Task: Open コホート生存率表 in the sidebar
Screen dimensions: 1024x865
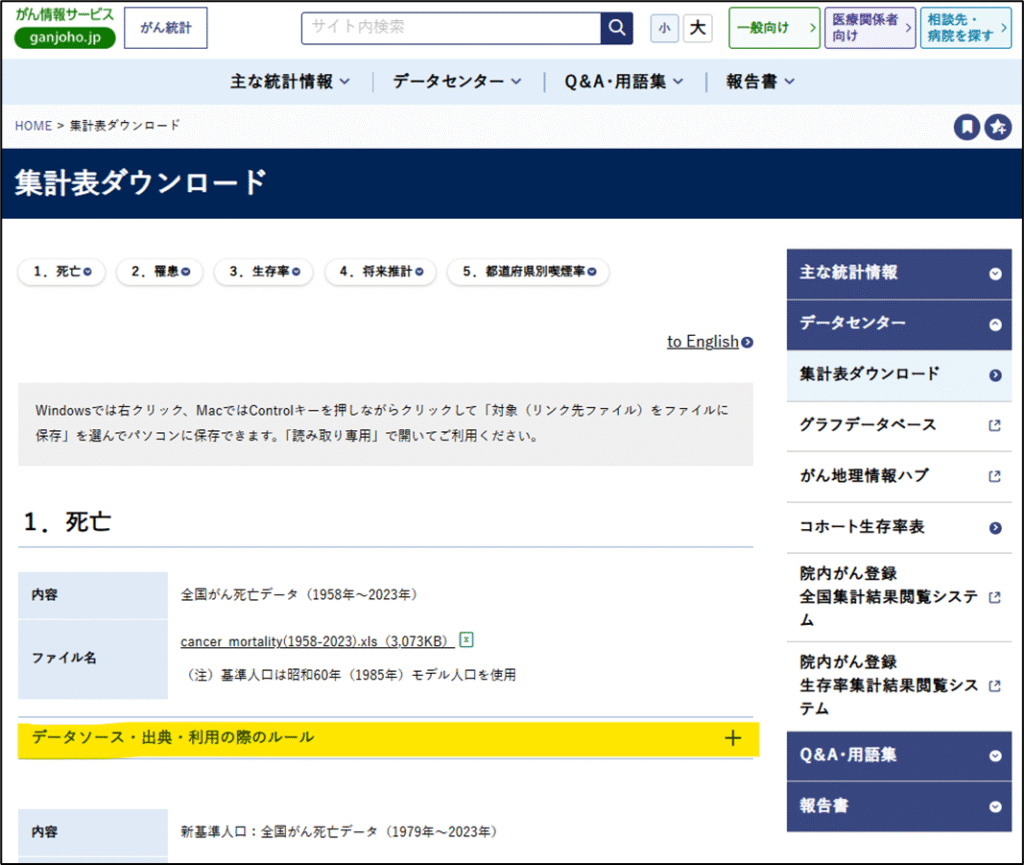Action: 898,527
